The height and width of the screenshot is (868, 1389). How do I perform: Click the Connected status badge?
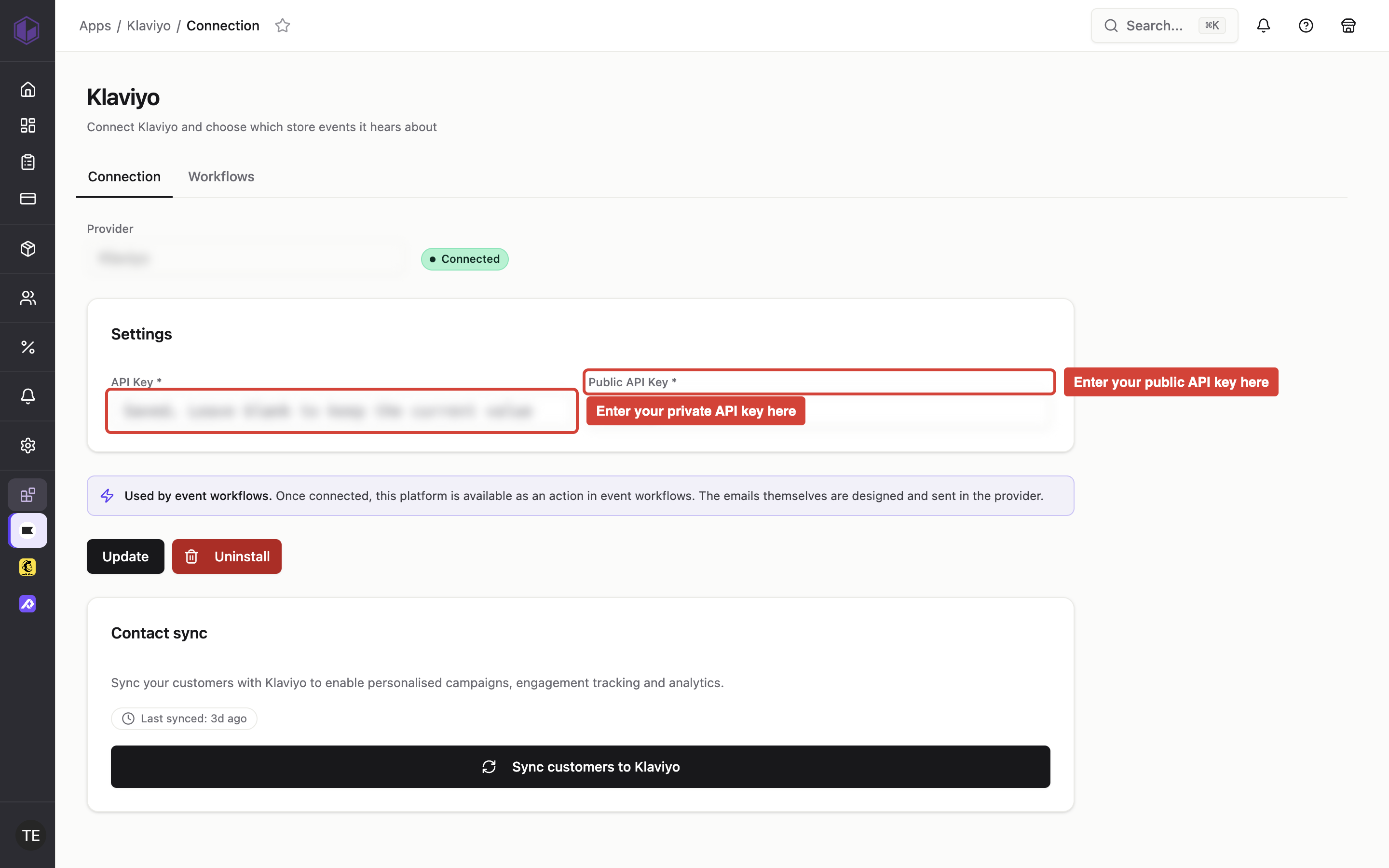click(x=464, y=259)
